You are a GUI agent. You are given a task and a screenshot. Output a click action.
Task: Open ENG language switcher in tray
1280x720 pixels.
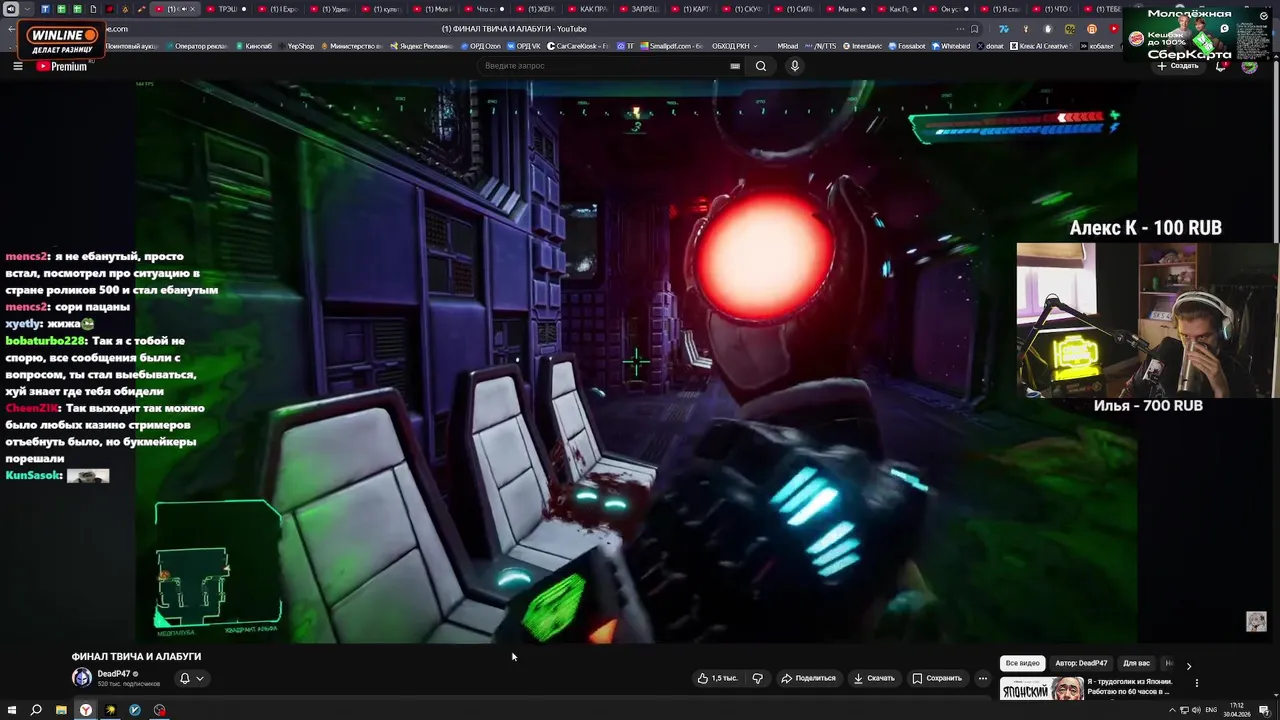point(1211,710)
